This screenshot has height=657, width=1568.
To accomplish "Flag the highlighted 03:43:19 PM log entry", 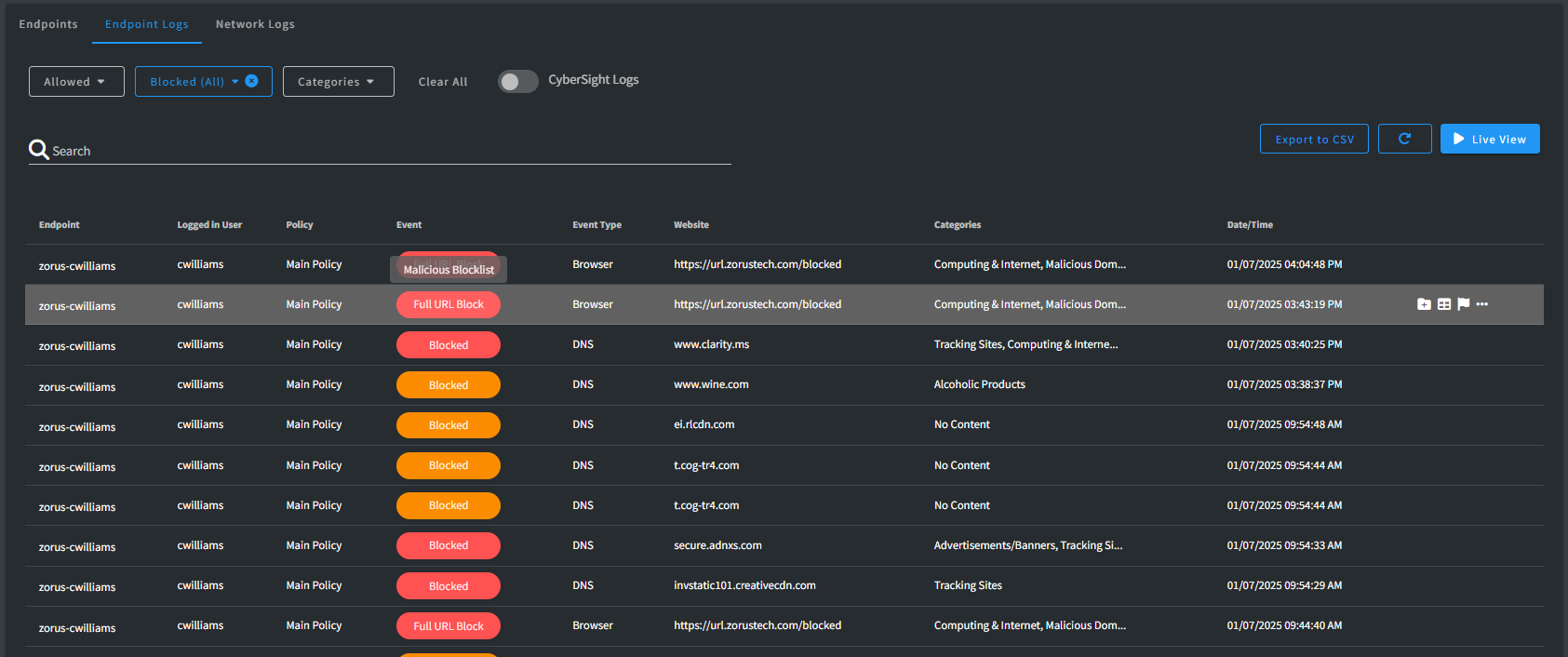I will coord(1464,304).
